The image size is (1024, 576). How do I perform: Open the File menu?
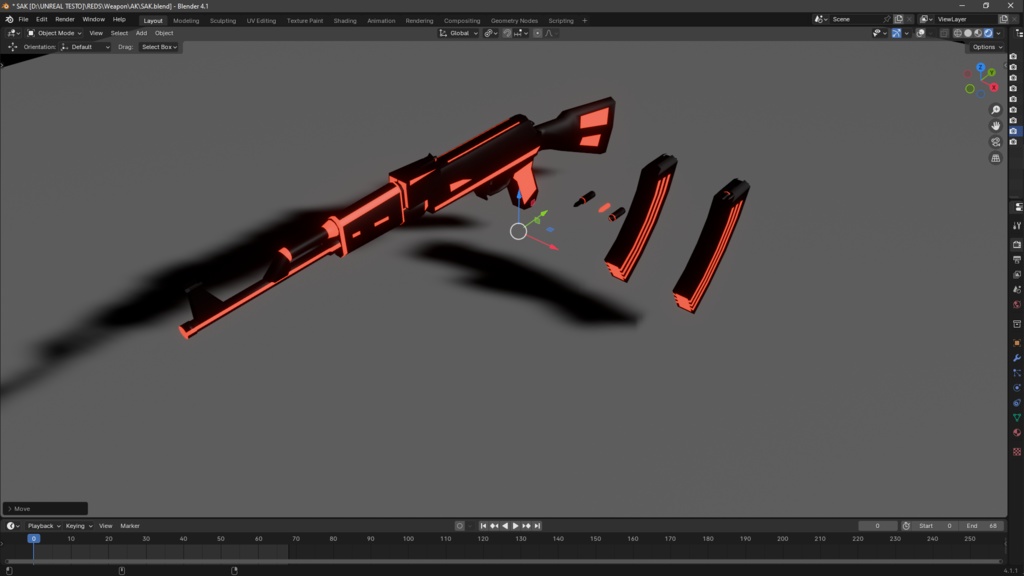click(23, 20)
